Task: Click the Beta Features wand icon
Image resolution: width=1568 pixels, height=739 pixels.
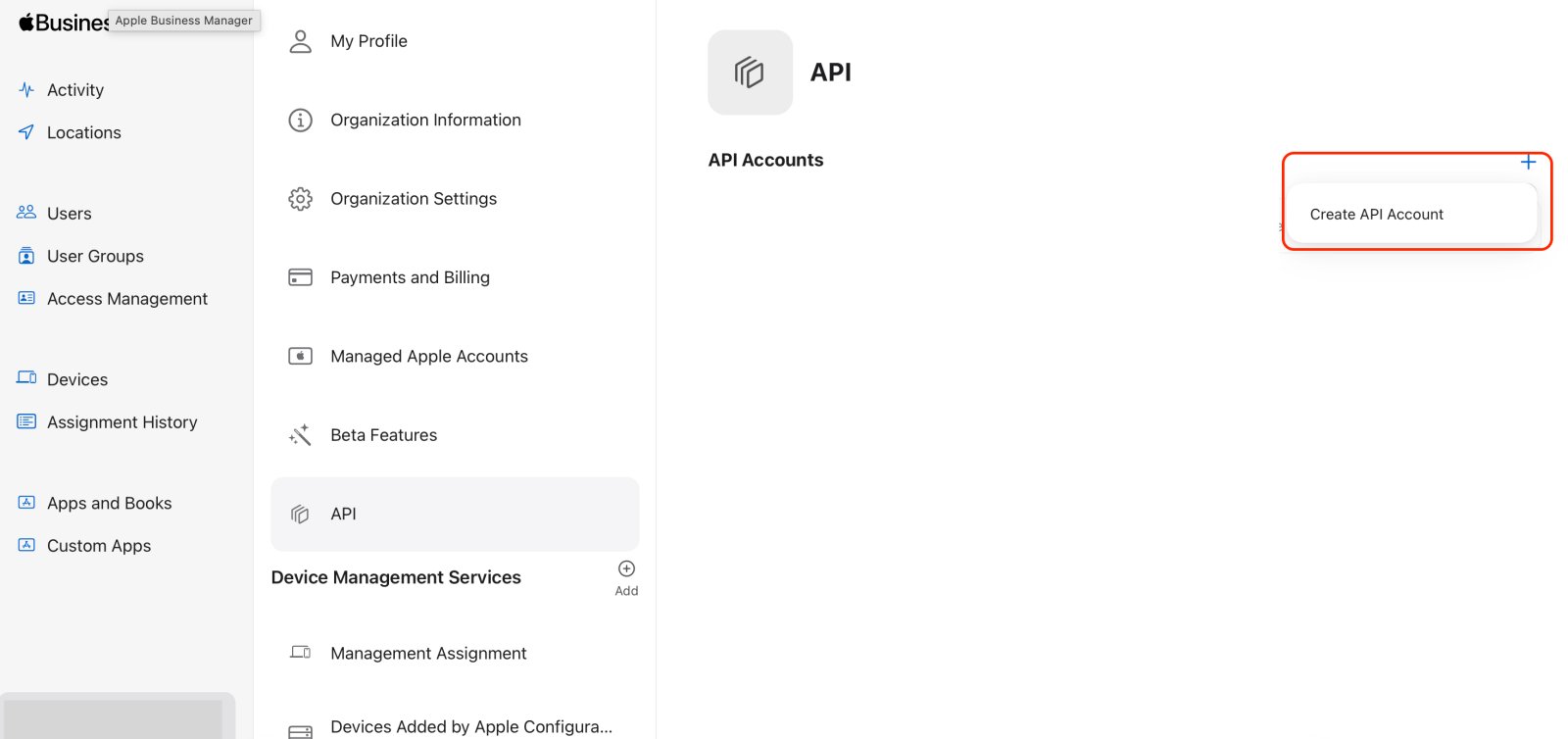Action: pos(300,435)
